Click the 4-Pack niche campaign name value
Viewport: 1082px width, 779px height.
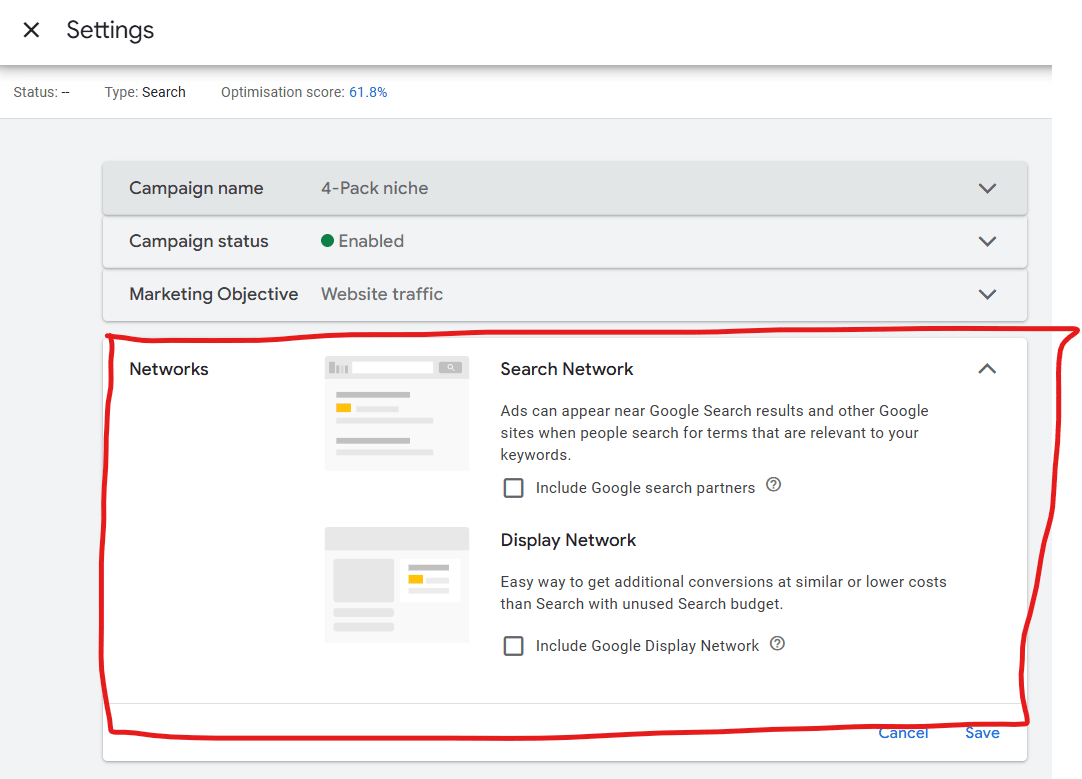(375, 188)
